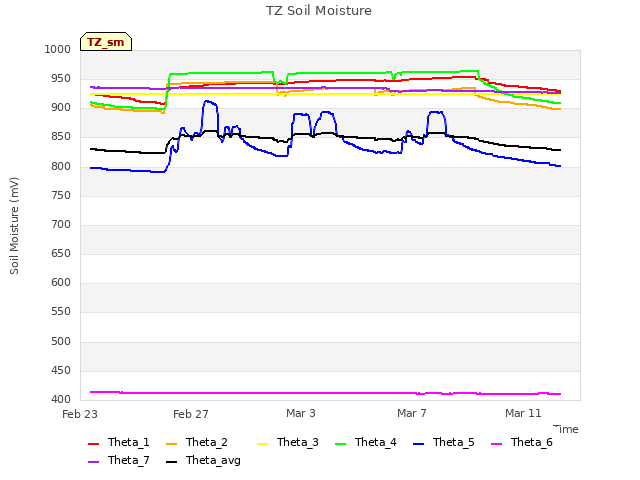Click the purple Theta_7 legend swatch

click(x=93, y=462)
